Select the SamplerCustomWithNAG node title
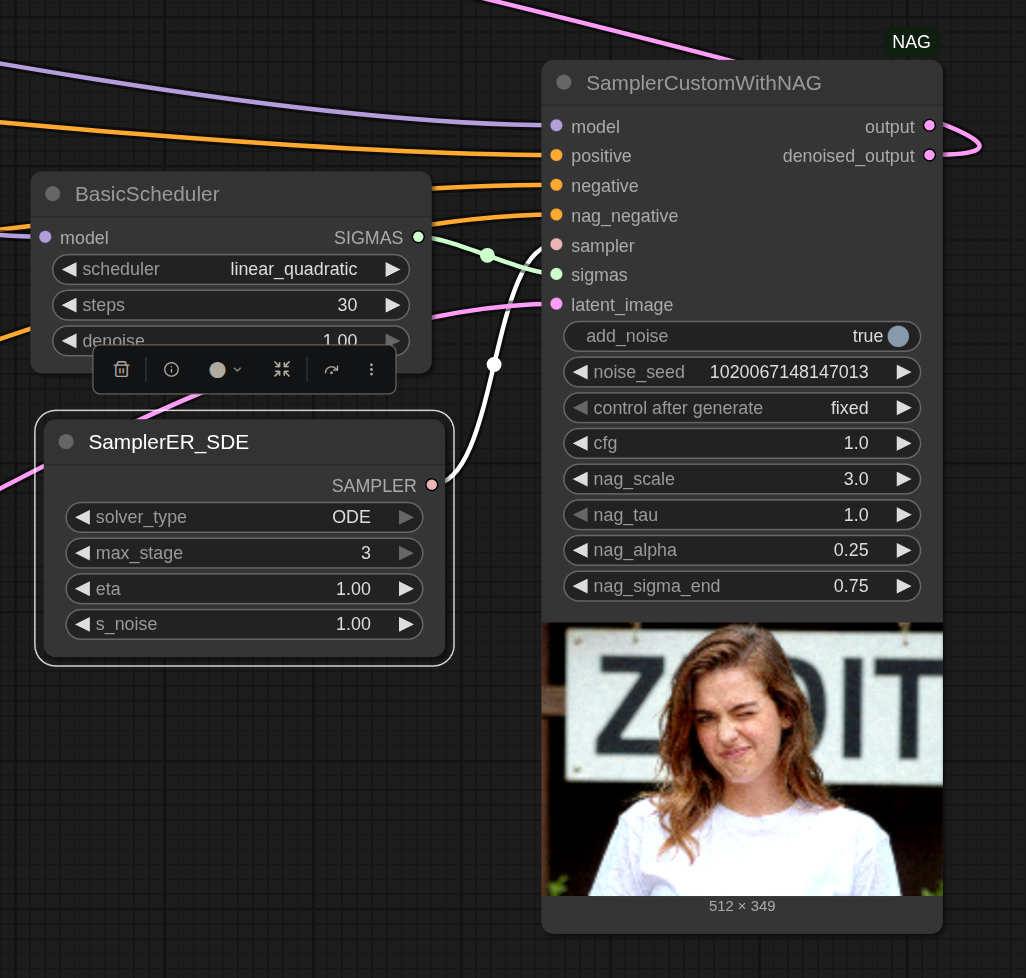The height and width of the screenshot is (978, 1026). click(x=703, y=83)
